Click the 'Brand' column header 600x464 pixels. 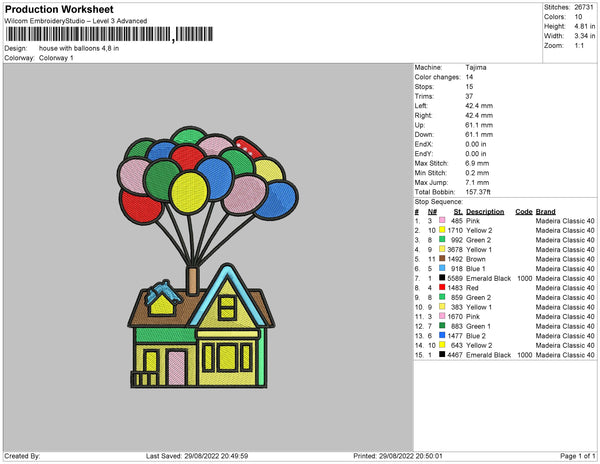coord(546,212)
